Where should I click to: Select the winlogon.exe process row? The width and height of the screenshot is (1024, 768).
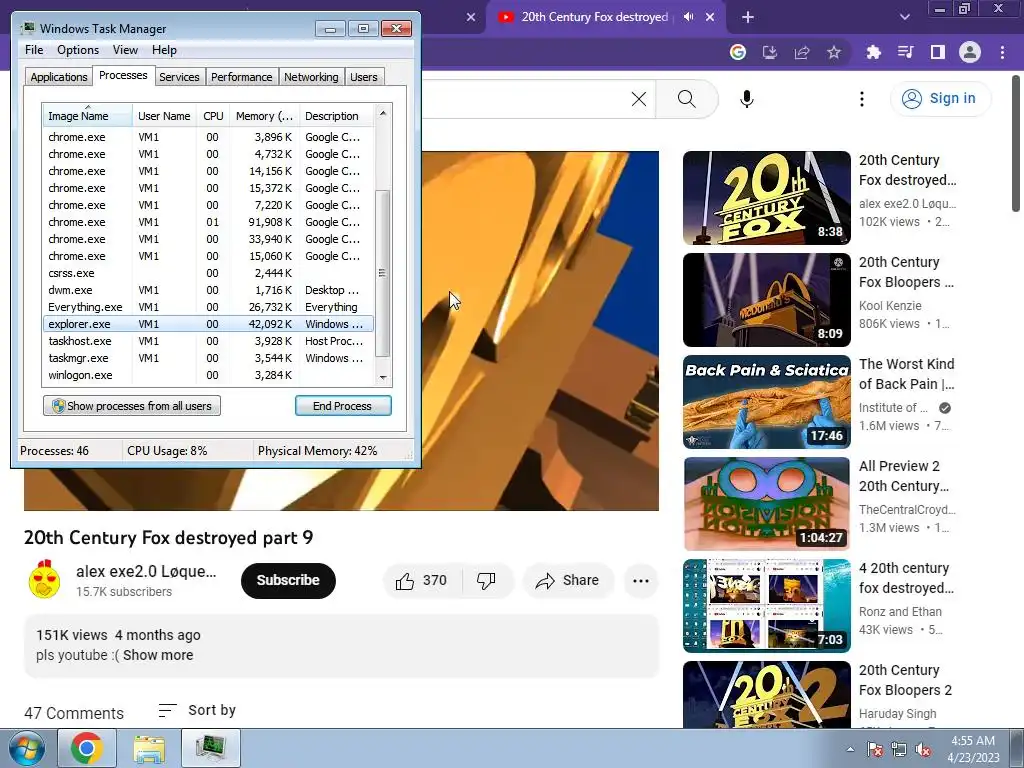[208, 375]
